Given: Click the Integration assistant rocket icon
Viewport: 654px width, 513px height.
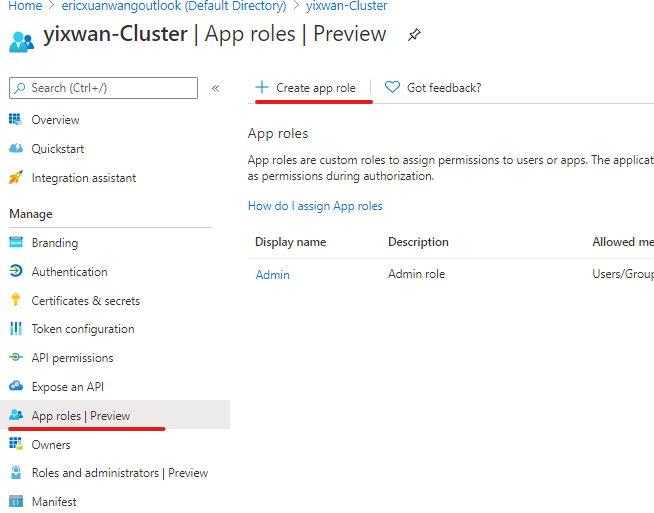Looking at the screenshot, I should (16, 178).
